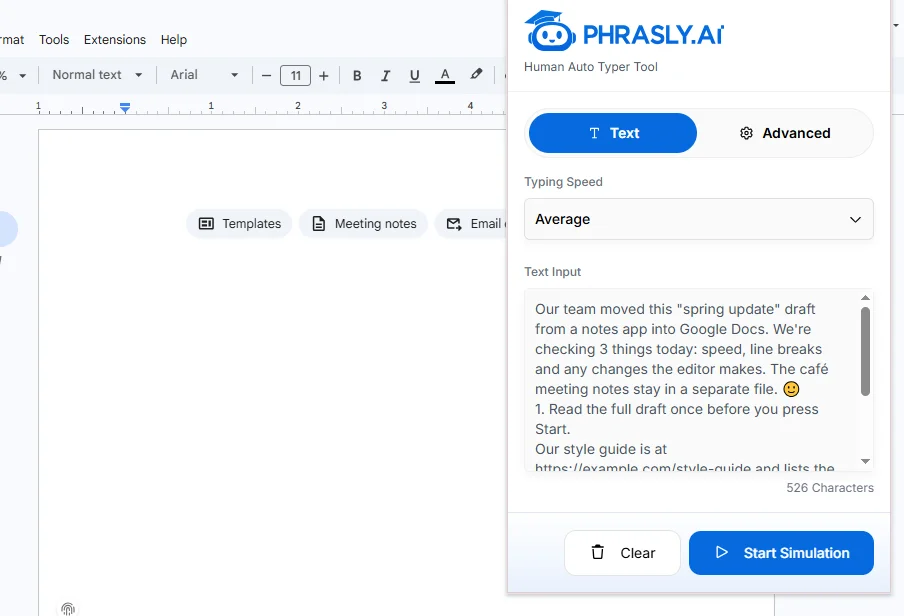This screenshot has height=616, width=904.
Task: Click the Advanced gear icon
Action: coord(746,133)
